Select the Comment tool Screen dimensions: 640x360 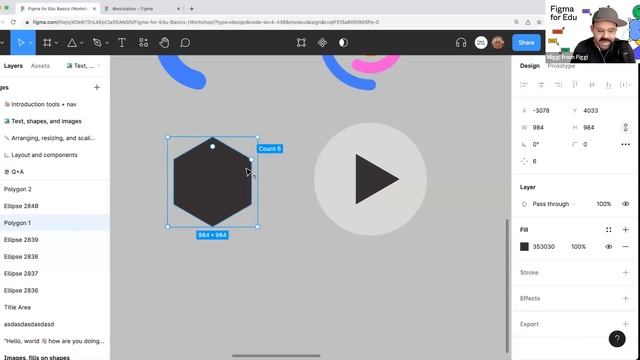pos(185,42)
